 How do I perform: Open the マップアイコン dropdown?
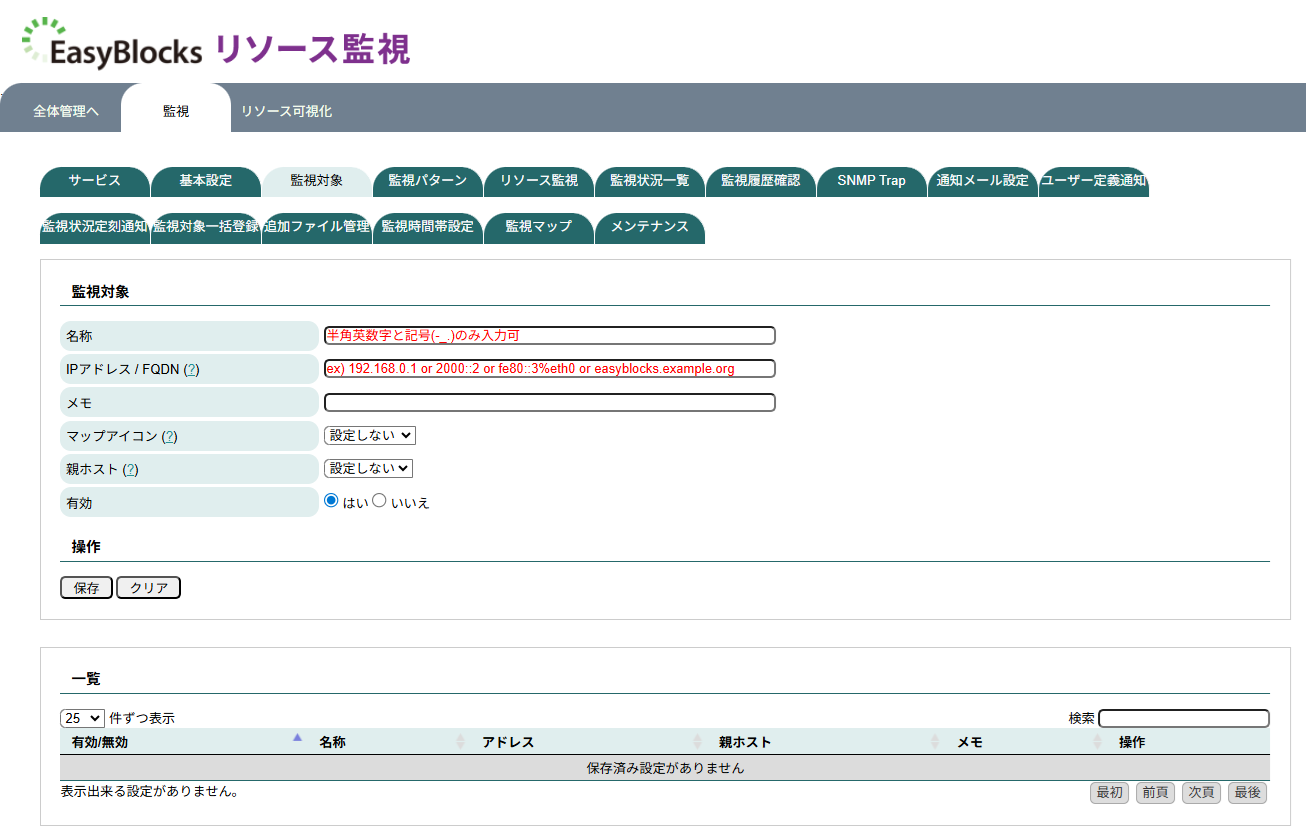pos(371,435)
